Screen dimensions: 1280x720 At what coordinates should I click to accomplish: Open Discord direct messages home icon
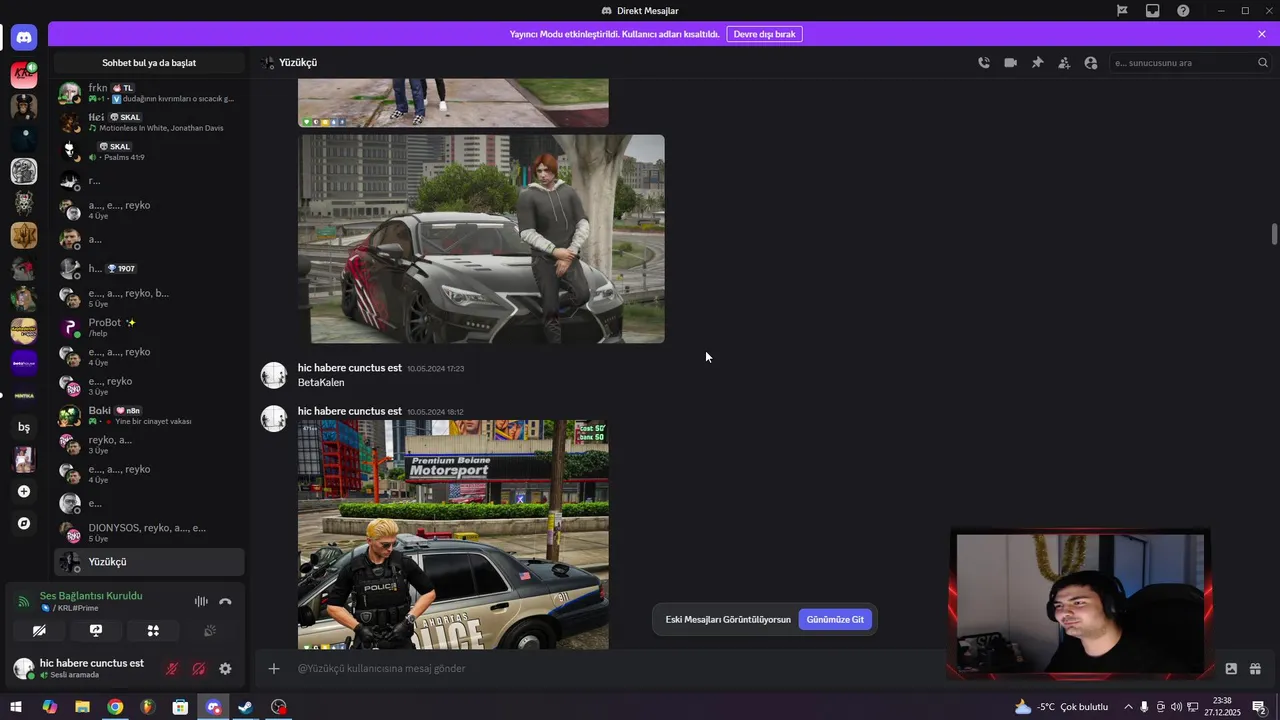(x=24, y=37)
